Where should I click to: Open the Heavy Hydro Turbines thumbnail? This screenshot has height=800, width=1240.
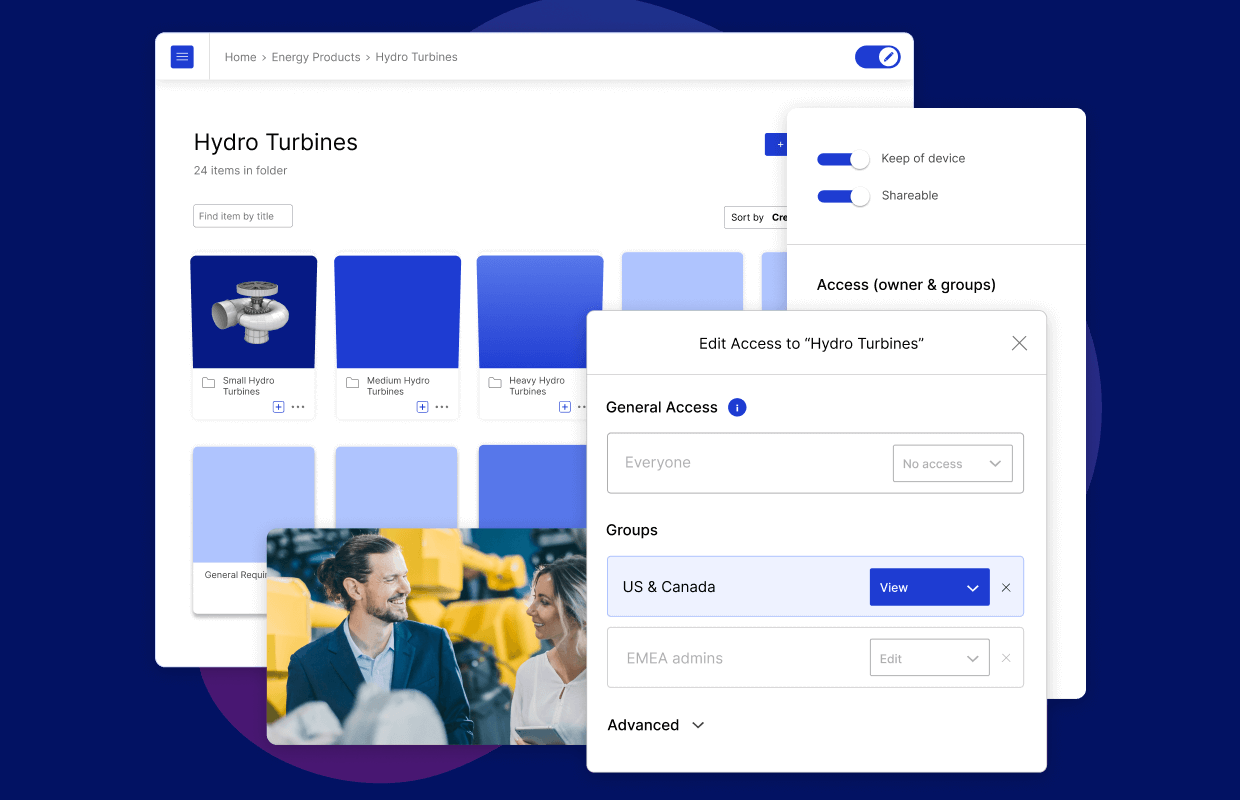point(540,312)
